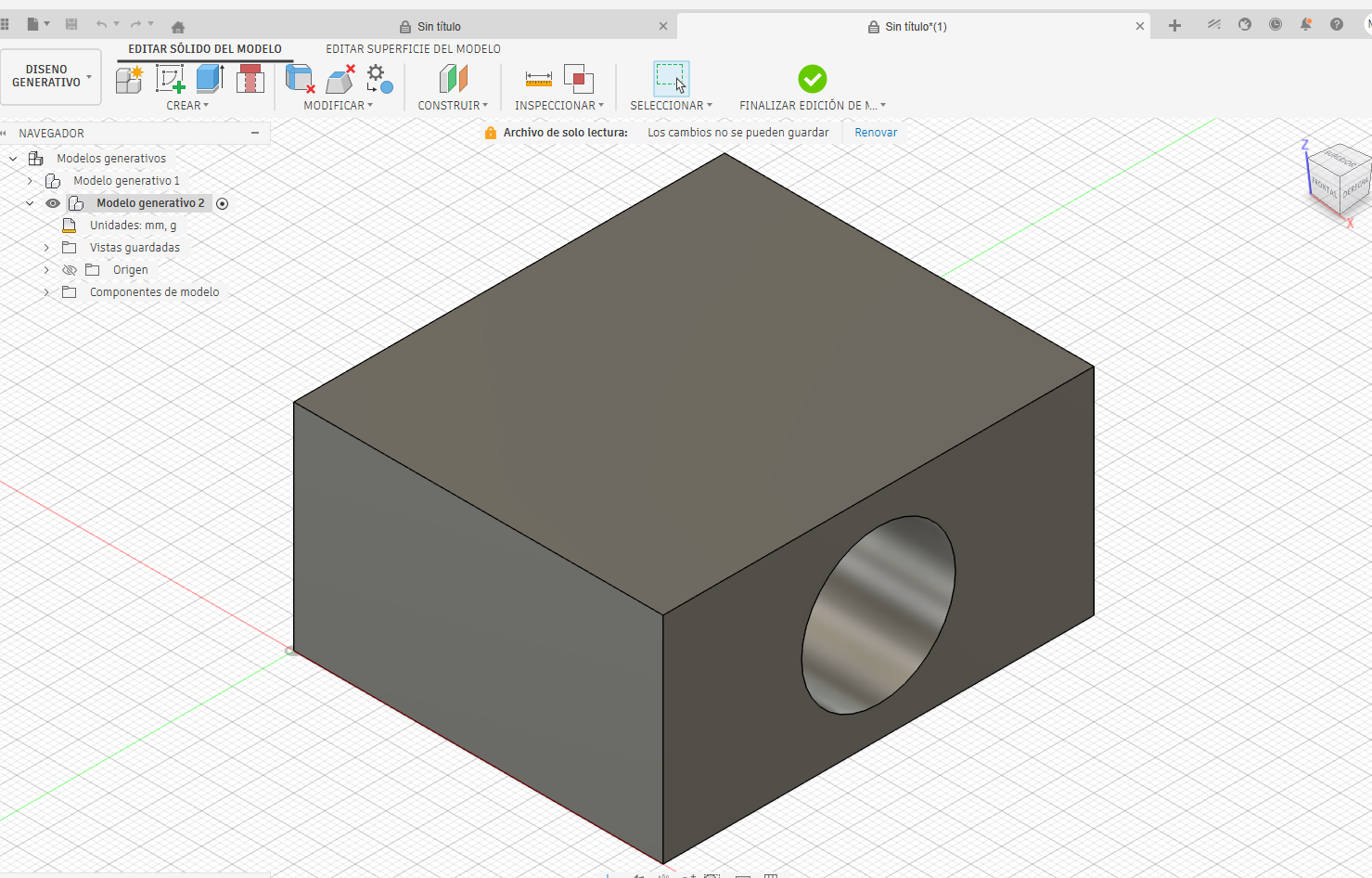Screen dimensions: 1372x878
Task: Toggle the activate radio next to Modelo generativo 2
Action: (222, 203)
